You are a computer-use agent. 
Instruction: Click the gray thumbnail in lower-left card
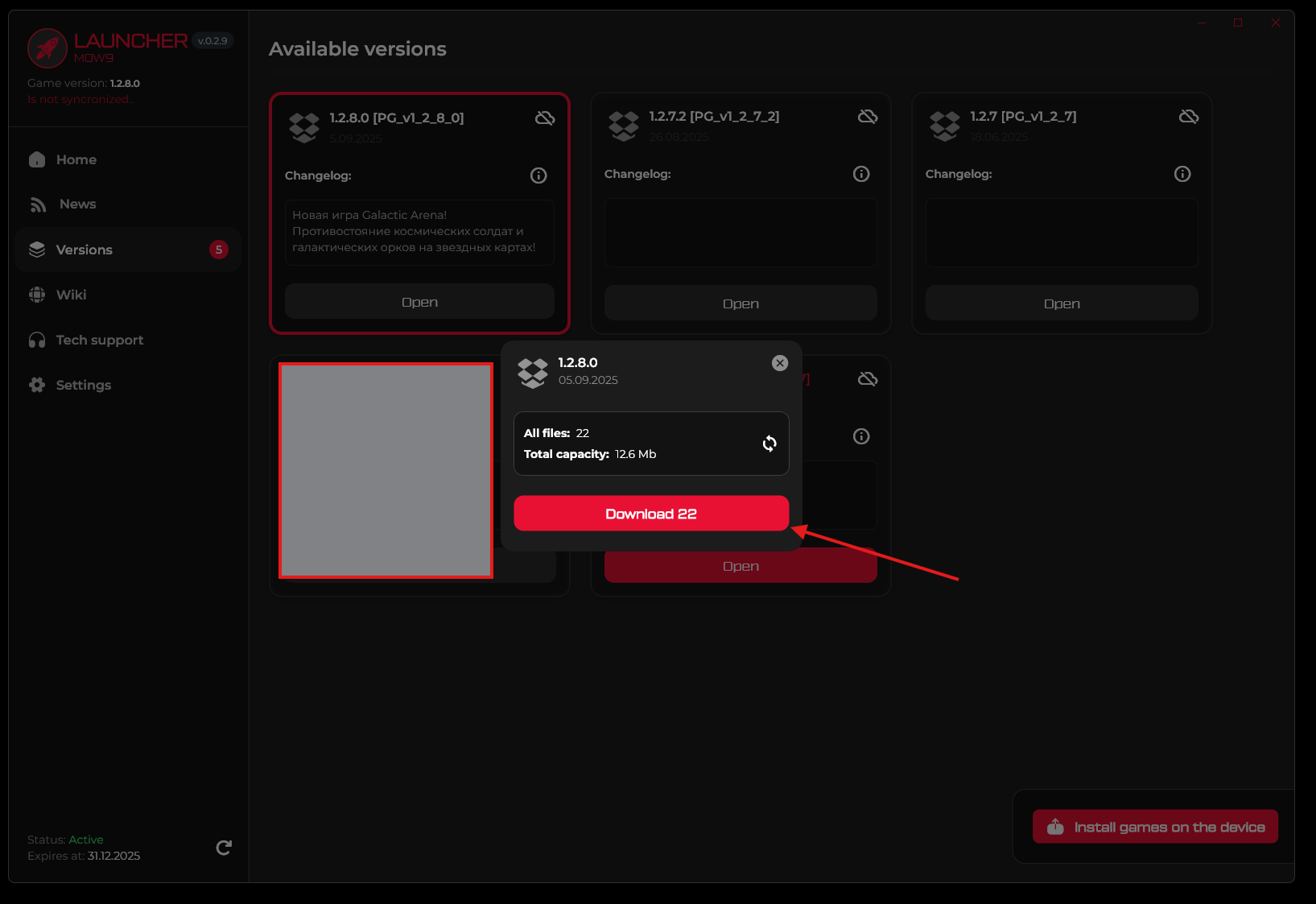pyautogui.click(x=386, y=470)
